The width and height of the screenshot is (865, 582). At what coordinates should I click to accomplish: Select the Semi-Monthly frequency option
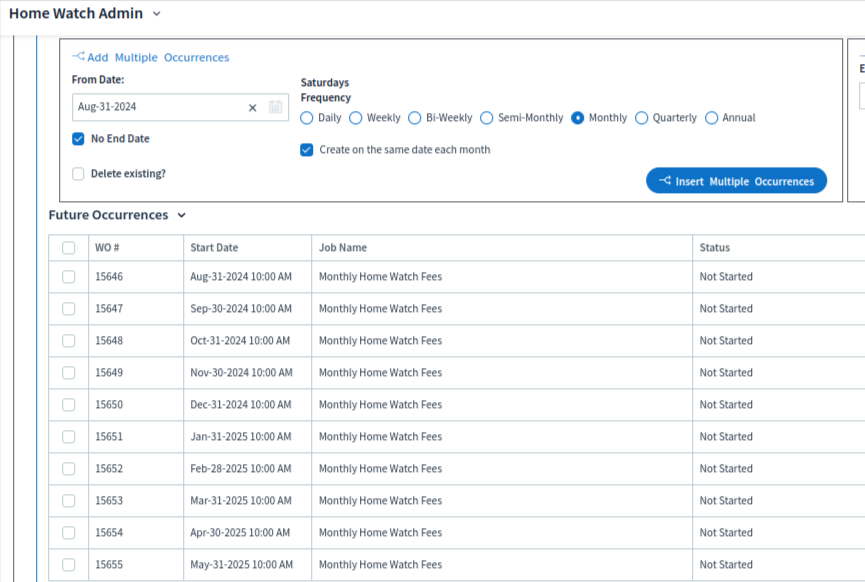tap(487, 118)
